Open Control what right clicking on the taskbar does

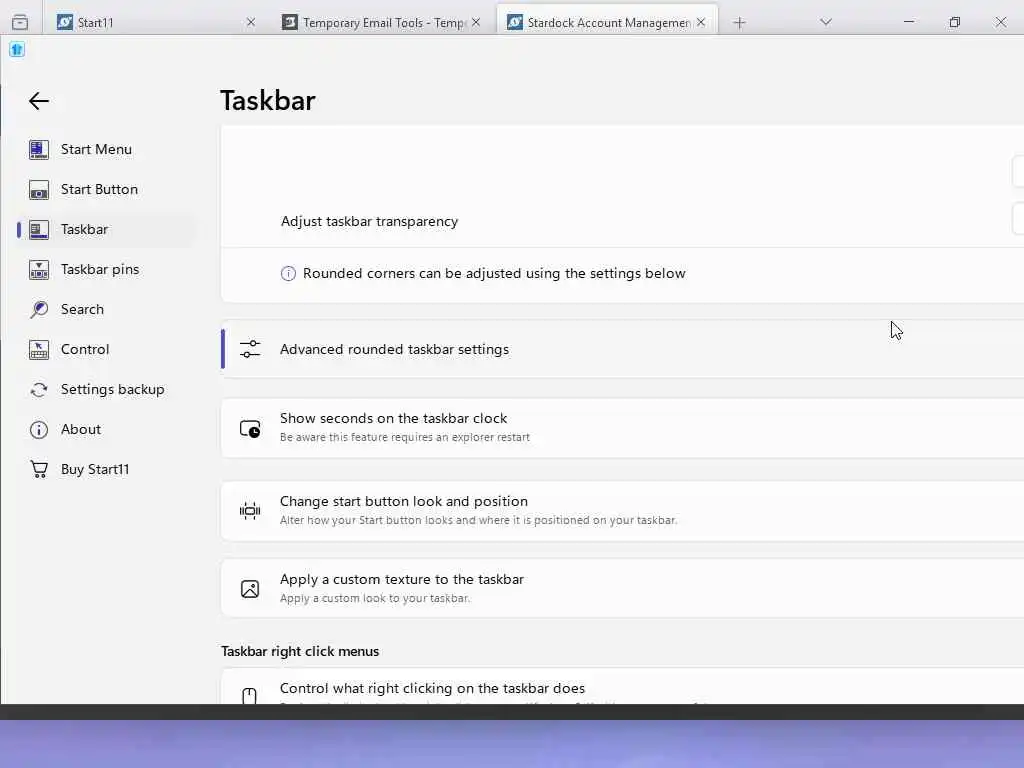pyautogui.click(x=622, y=686)
